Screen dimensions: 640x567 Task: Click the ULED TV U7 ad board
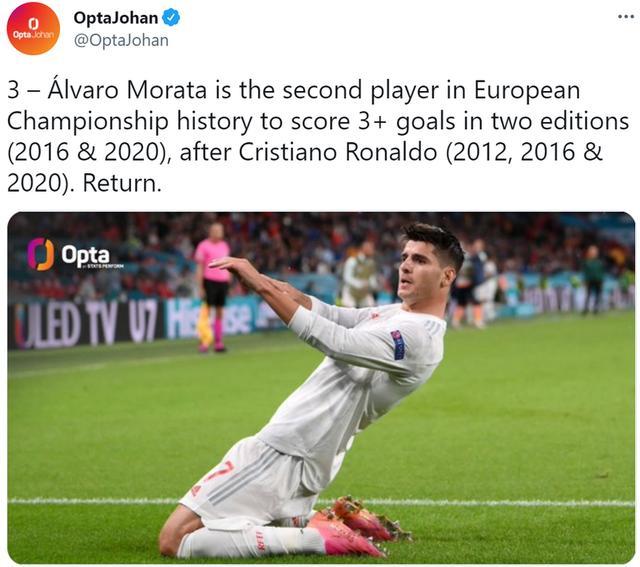pyautogui.click(x=86, y=325)
